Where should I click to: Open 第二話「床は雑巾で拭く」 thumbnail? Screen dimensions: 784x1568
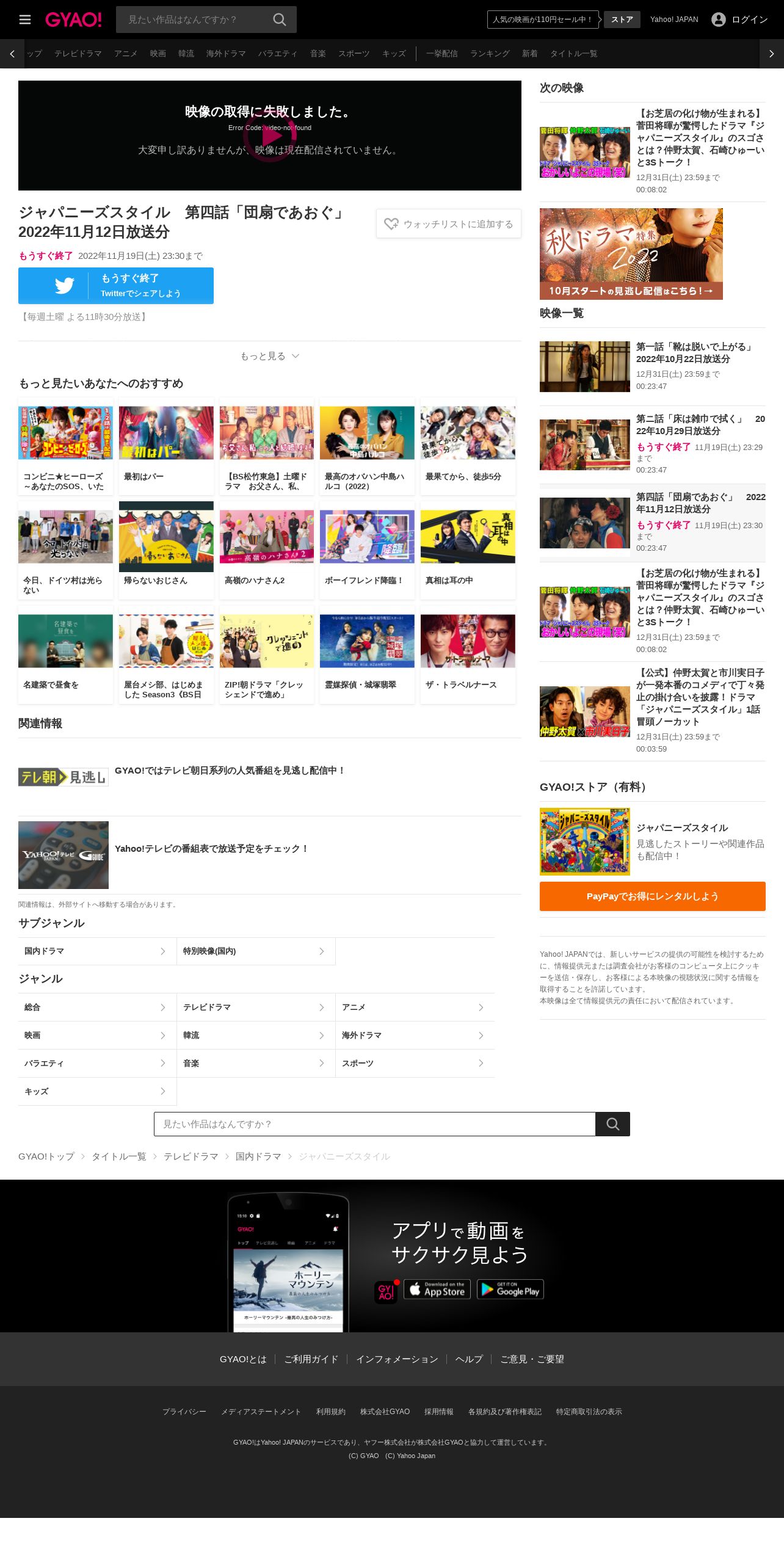[585, 445]
